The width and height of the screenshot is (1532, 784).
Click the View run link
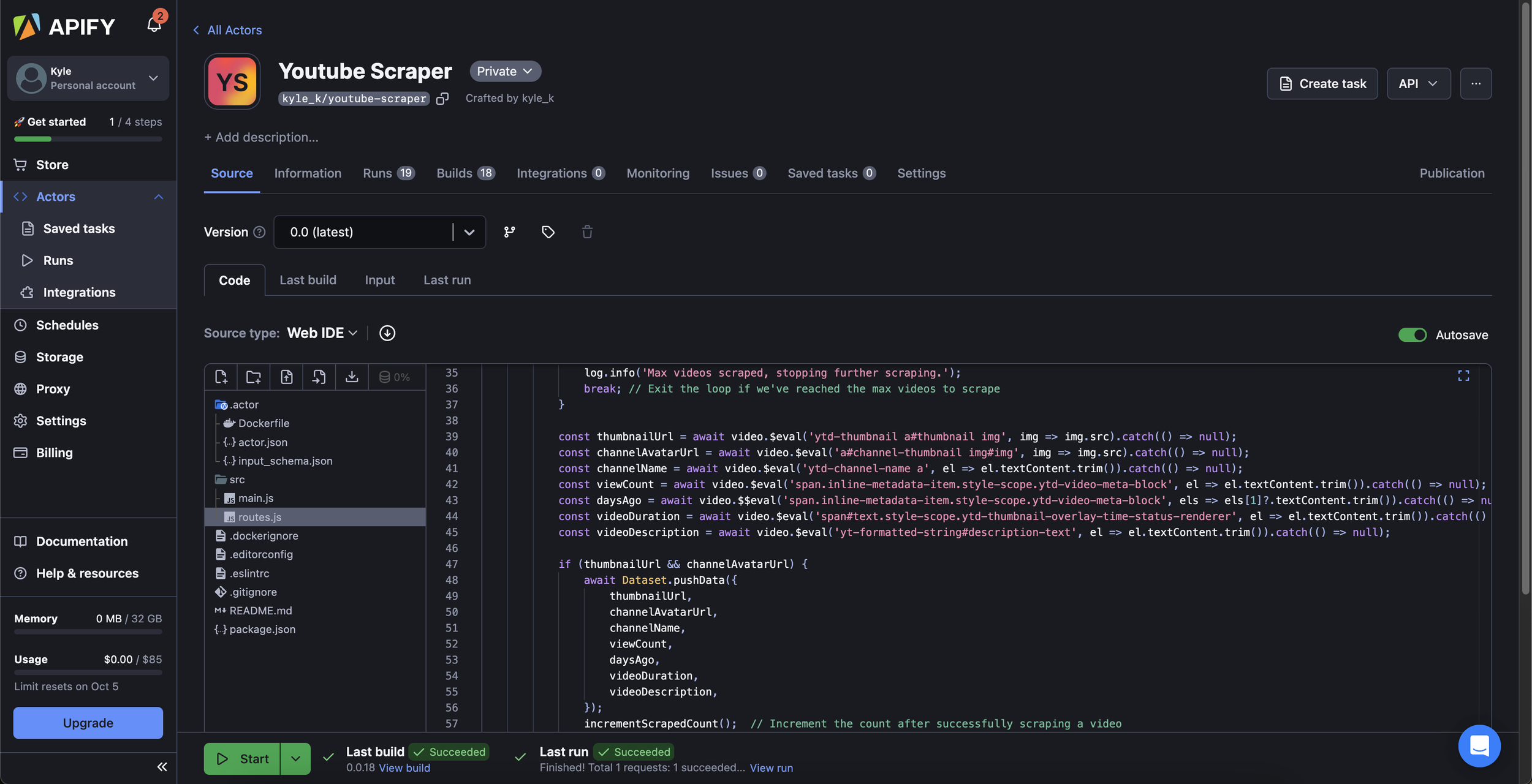tap(771, 768)
